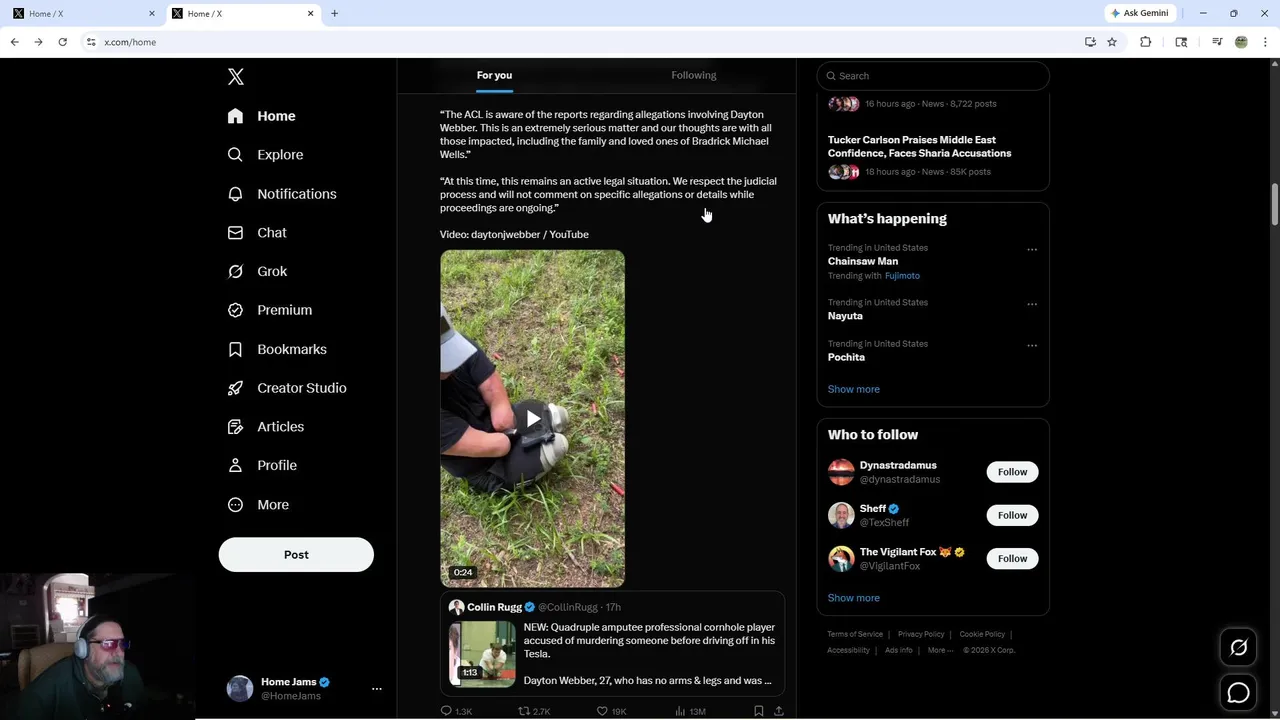Open Ads info footer link
1280x720 pixels.
pyautogui.click(x=898, y=650)
